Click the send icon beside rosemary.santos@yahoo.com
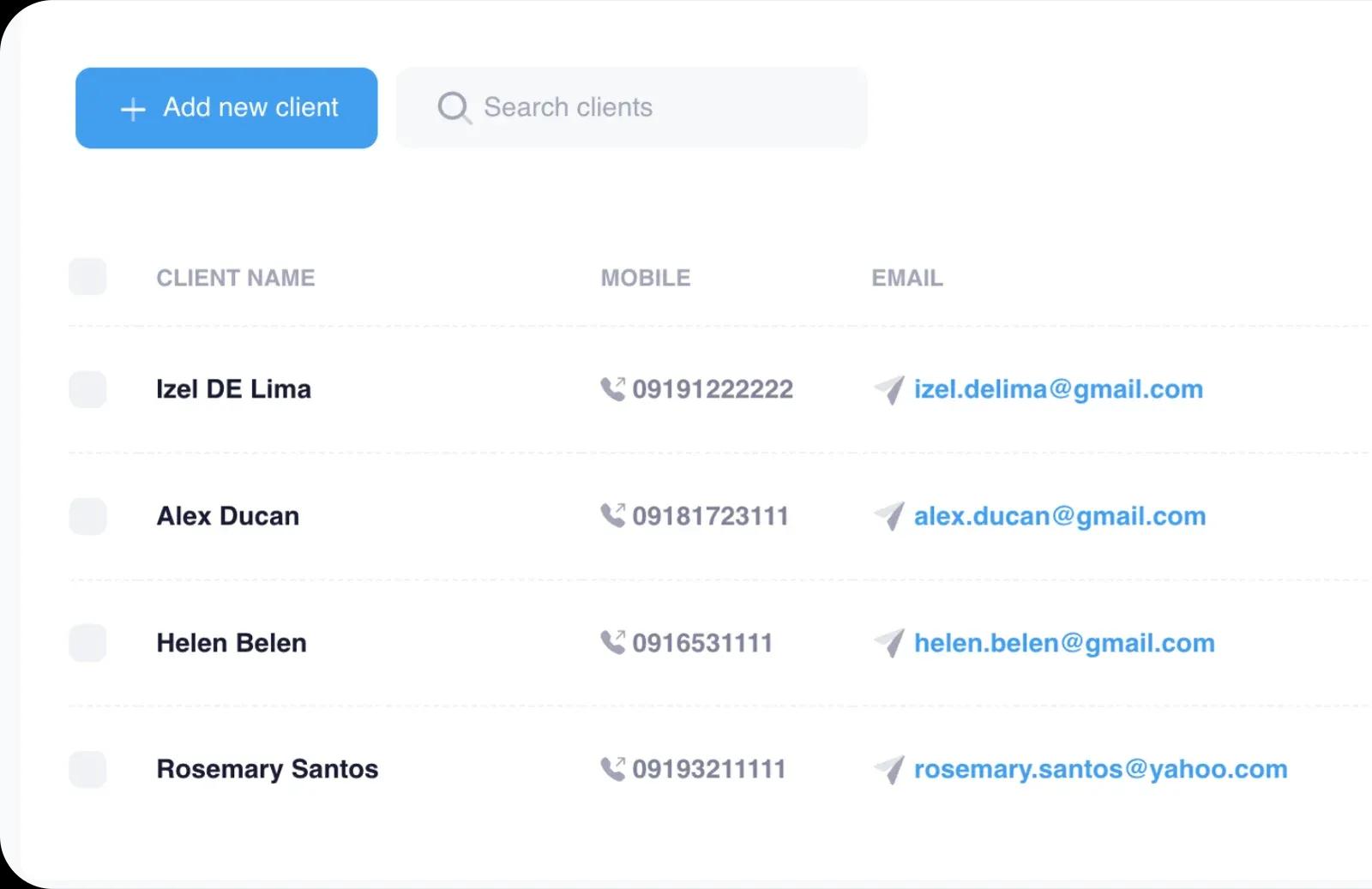 tap(888, 769)
